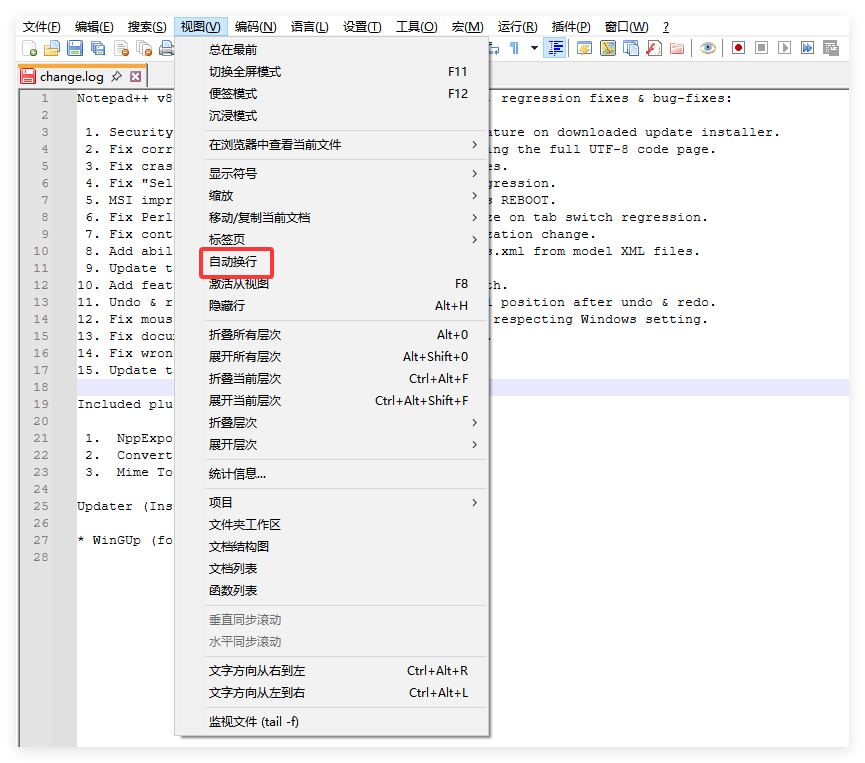Start macro recording with red dot icon

[x=738, y=48]
